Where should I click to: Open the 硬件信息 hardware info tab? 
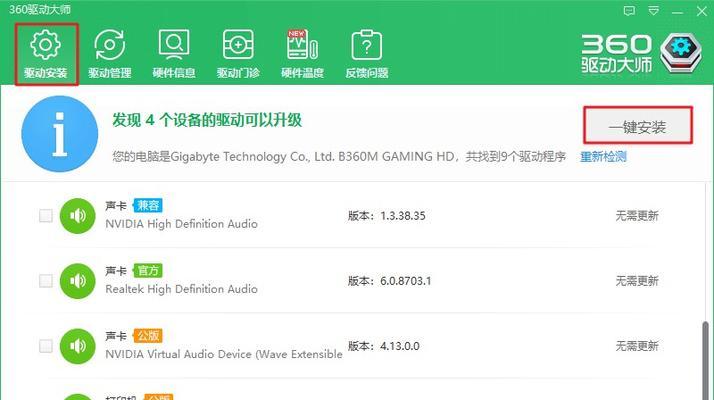(174, 54)
